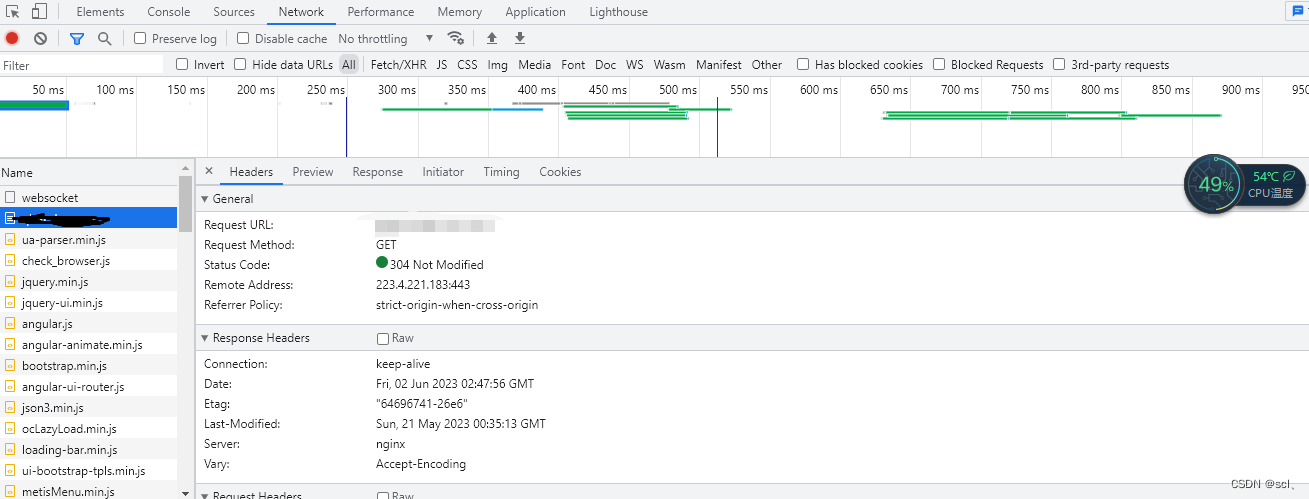Open the Application tab
This screenshot has height=499, width=1309.
point(535,12)
